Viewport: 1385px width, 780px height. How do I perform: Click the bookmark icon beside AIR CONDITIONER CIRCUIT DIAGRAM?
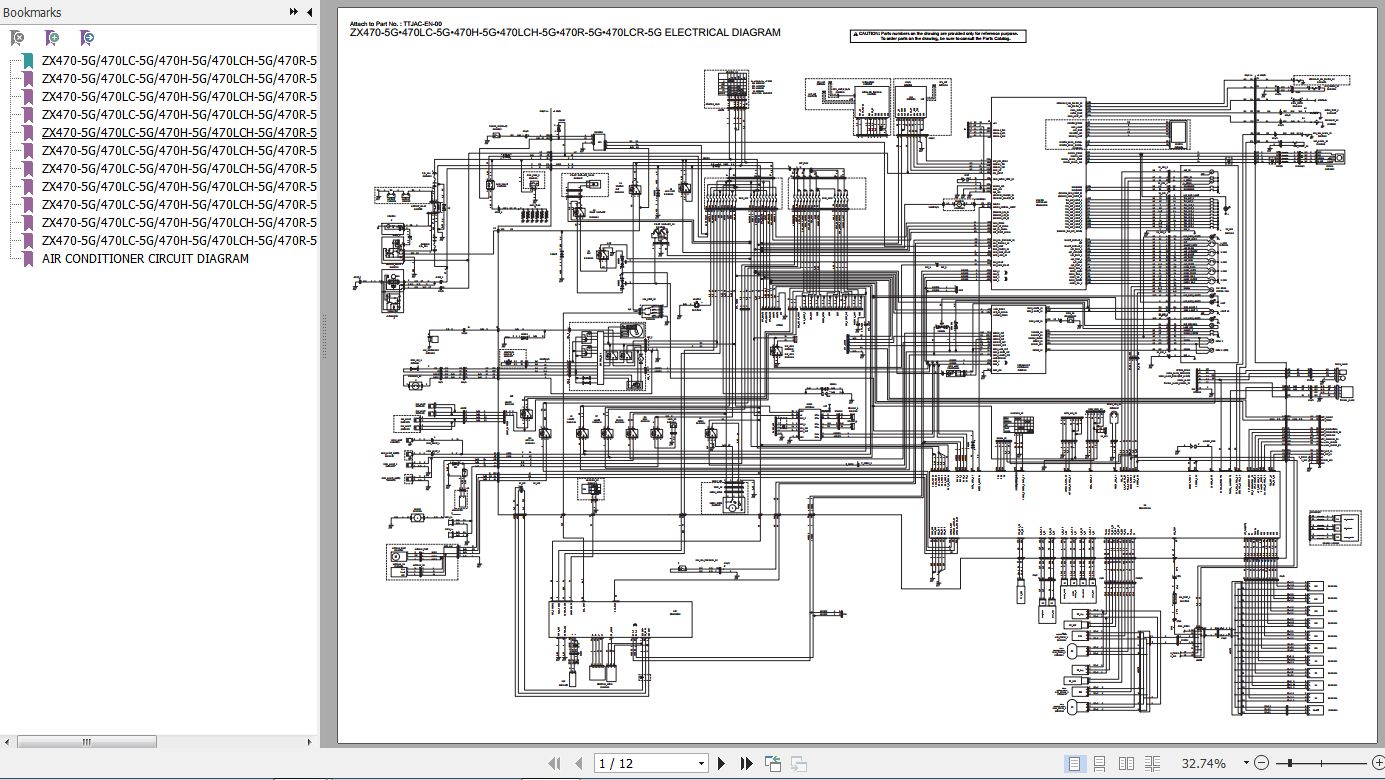(29, 258)
